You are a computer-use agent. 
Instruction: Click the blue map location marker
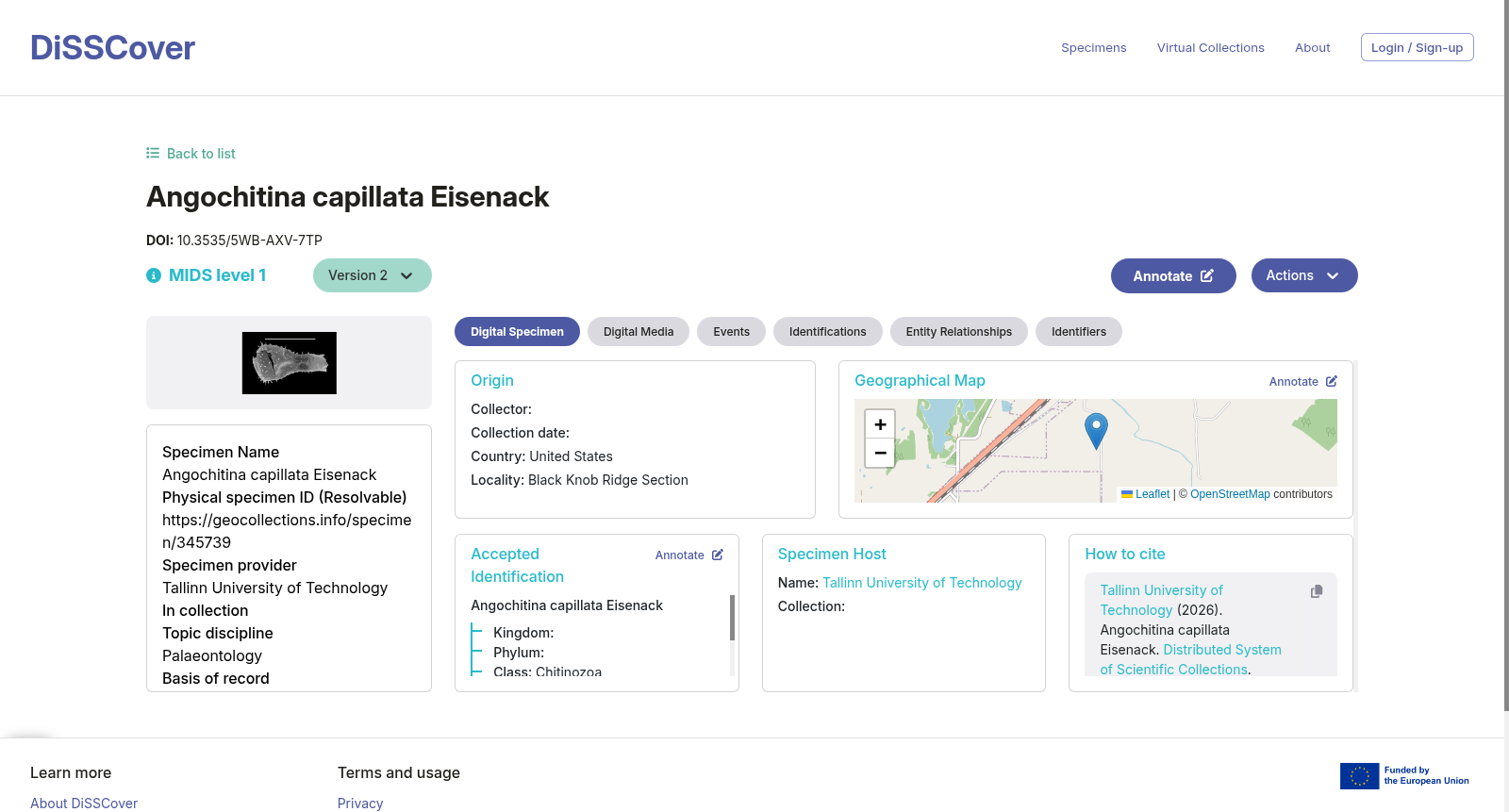point(1096,431)
